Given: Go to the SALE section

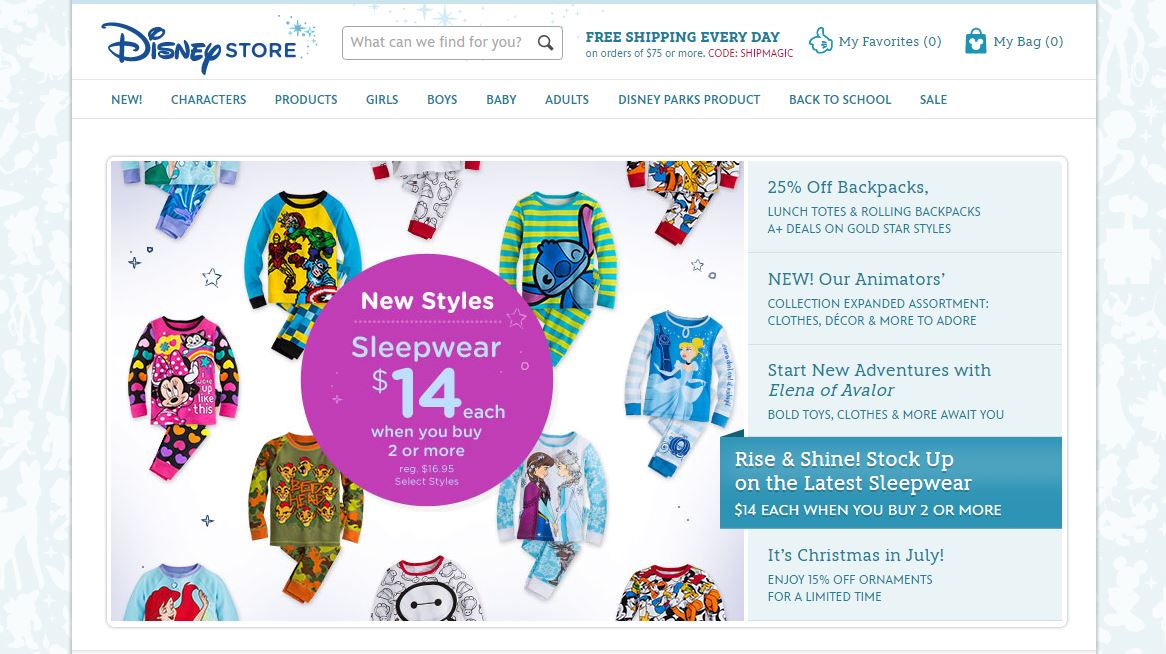Looking at the screenshot, I should point(933,100).
